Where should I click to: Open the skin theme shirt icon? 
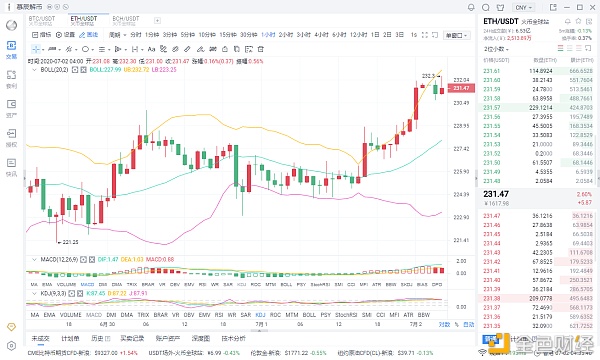pos(500,7)
